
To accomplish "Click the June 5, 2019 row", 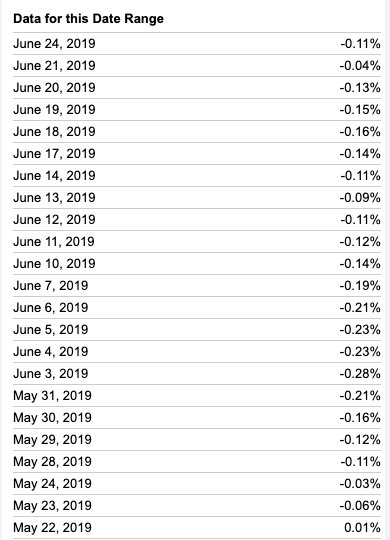I will tap(197, 330).
